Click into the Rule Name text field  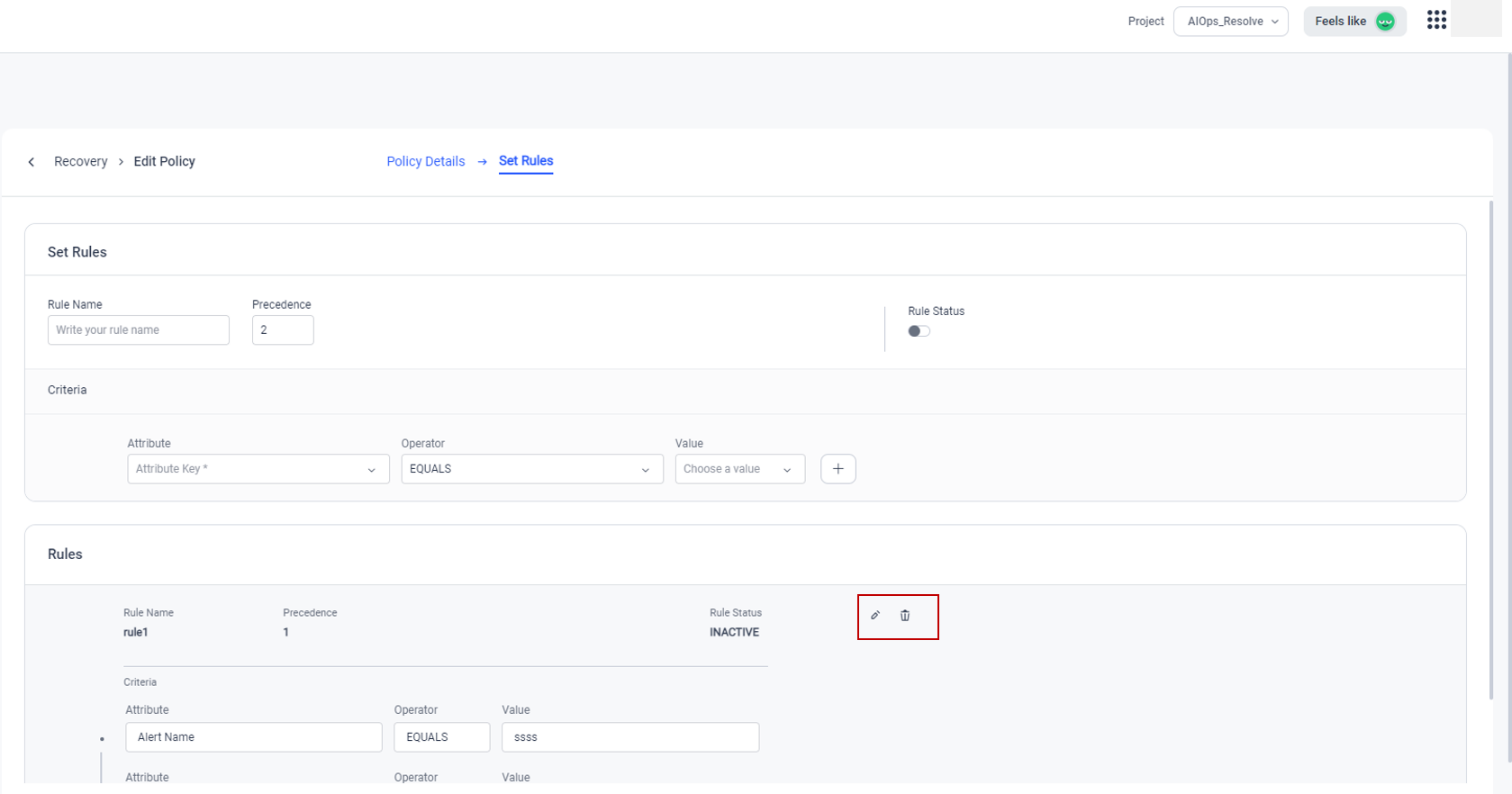tap(138, 330)
